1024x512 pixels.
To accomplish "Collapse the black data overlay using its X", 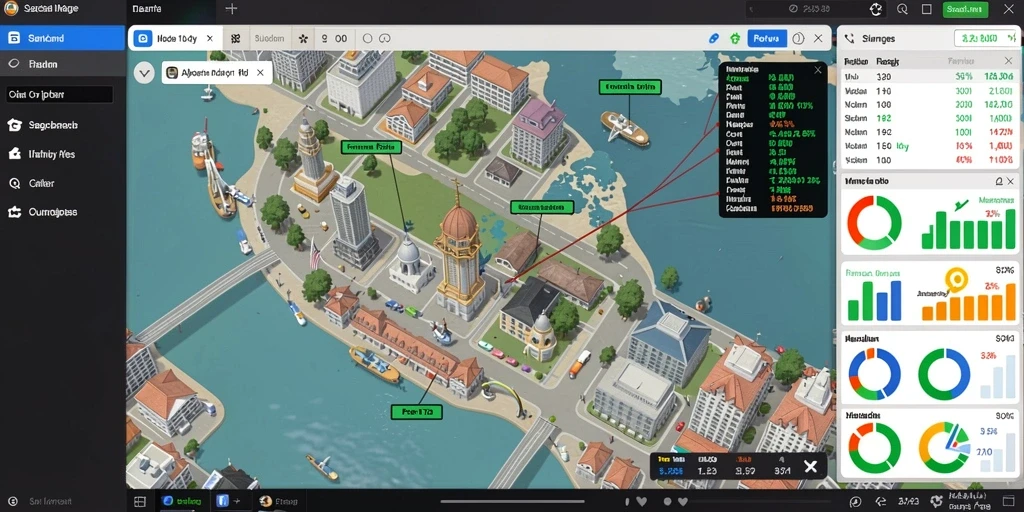I will click(x=818, y=70).
